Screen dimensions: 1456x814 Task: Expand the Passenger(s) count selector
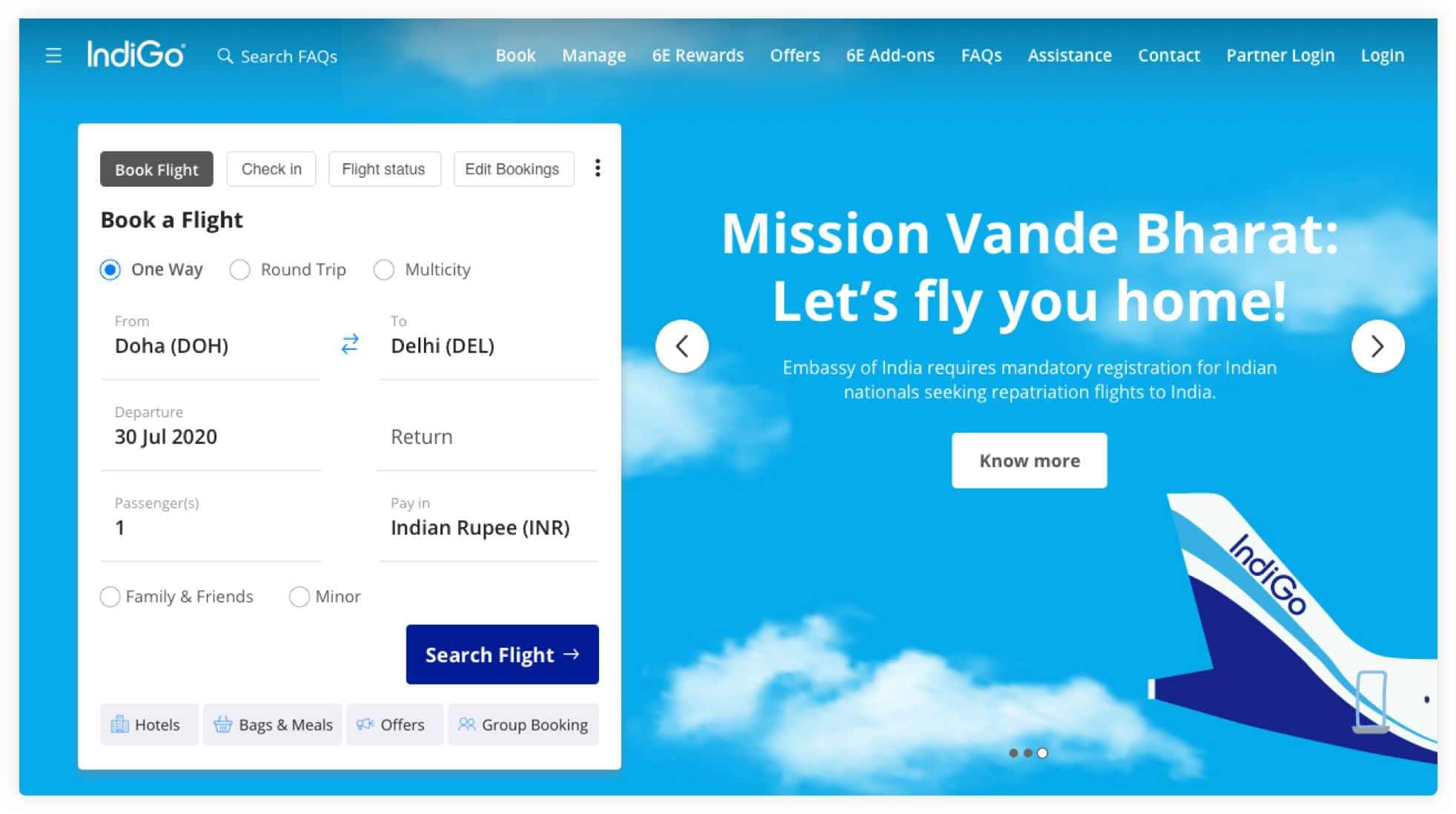pyautogui.click(x=211, y=518)
